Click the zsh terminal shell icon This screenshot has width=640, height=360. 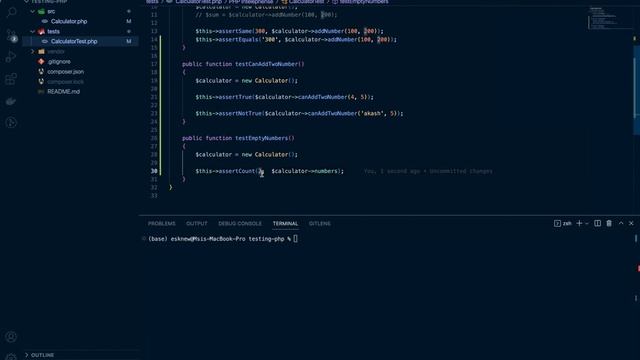pyautogui.click(x=557, y=223)
